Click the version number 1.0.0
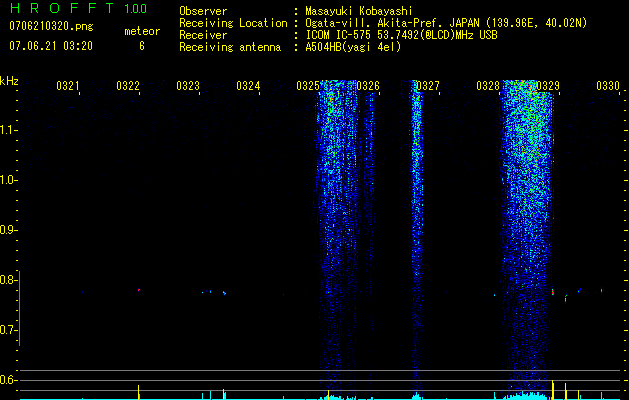Viewport: 629px width, 400px height. (136, 9)
